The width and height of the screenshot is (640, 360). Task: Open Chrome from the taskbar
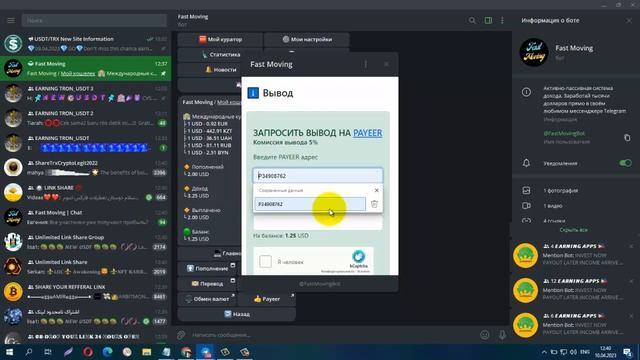coord(186,352)
